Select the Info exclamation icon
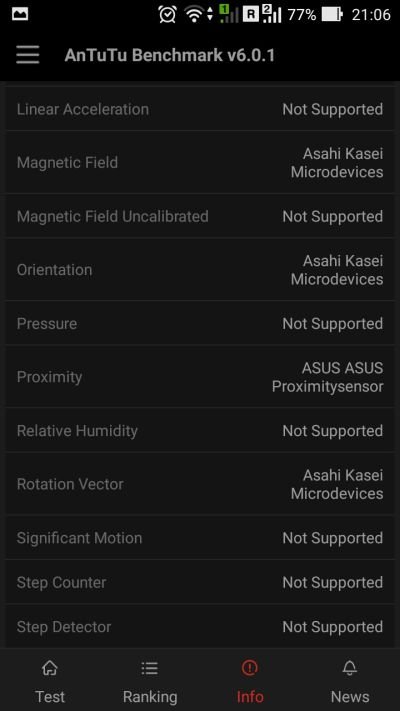 [x=249, y=667]
